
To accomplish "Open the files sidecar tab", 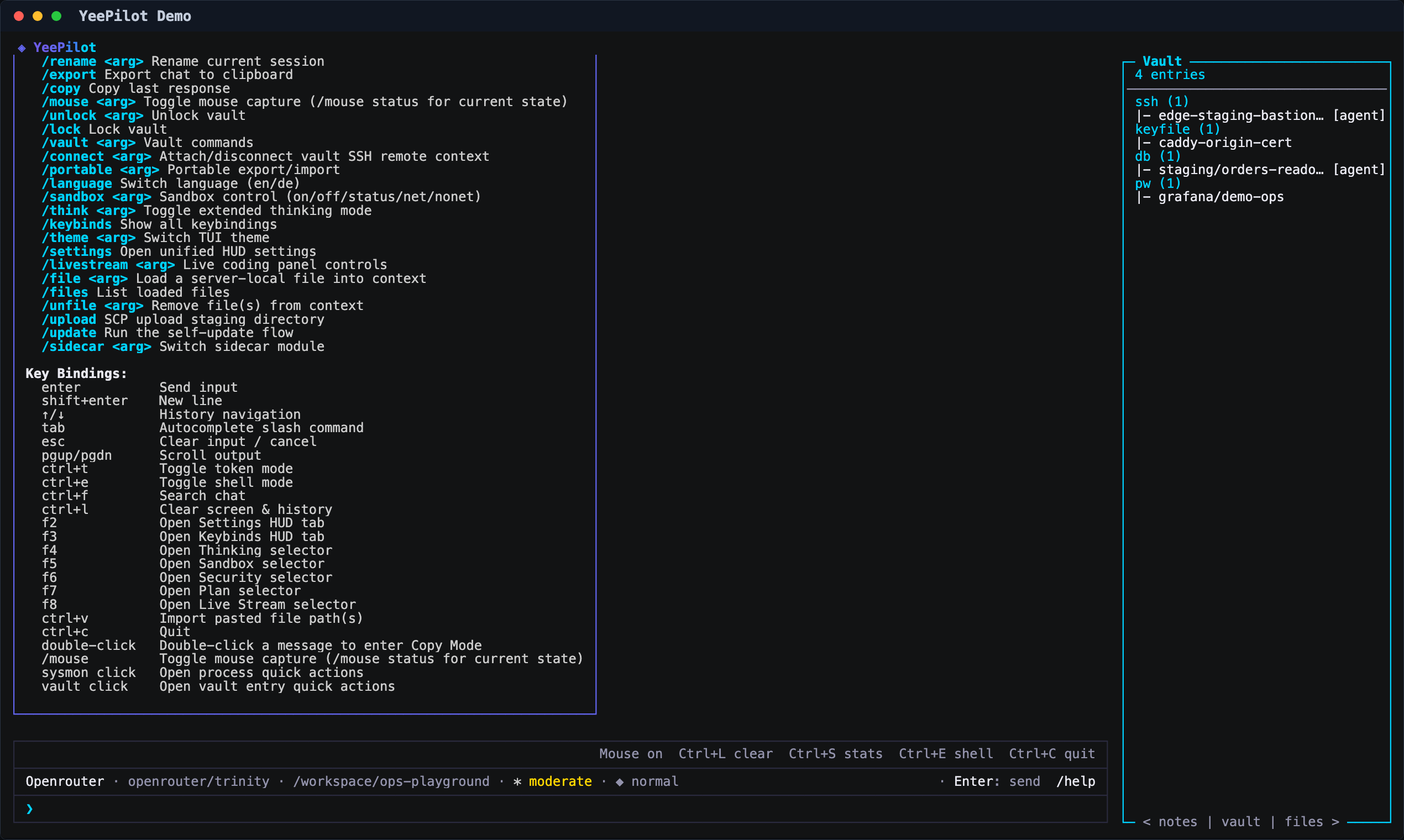I will click(x=1303, y=822).
